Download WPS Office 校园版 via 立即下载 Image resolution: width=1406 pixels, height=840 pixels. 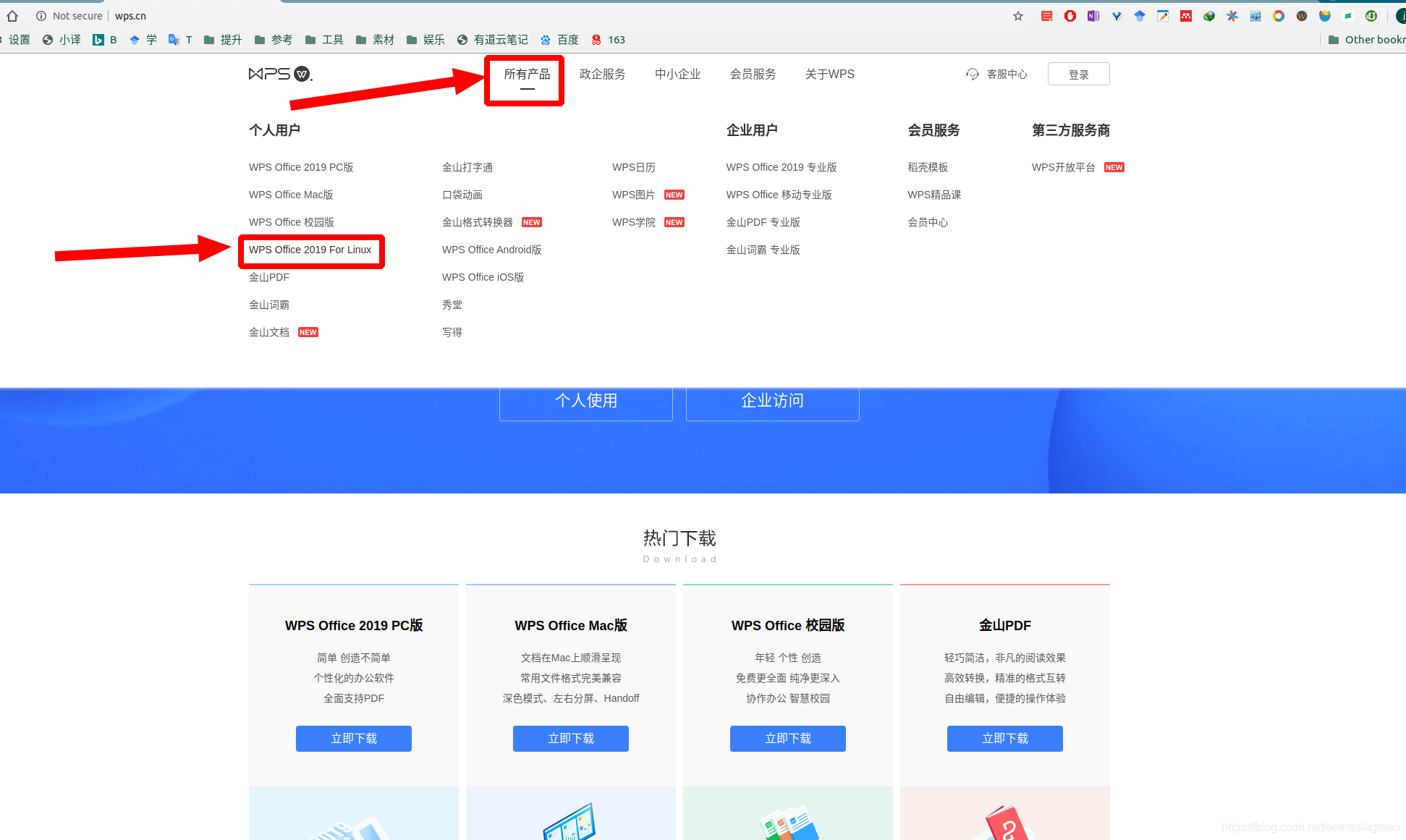pos(788,739)
